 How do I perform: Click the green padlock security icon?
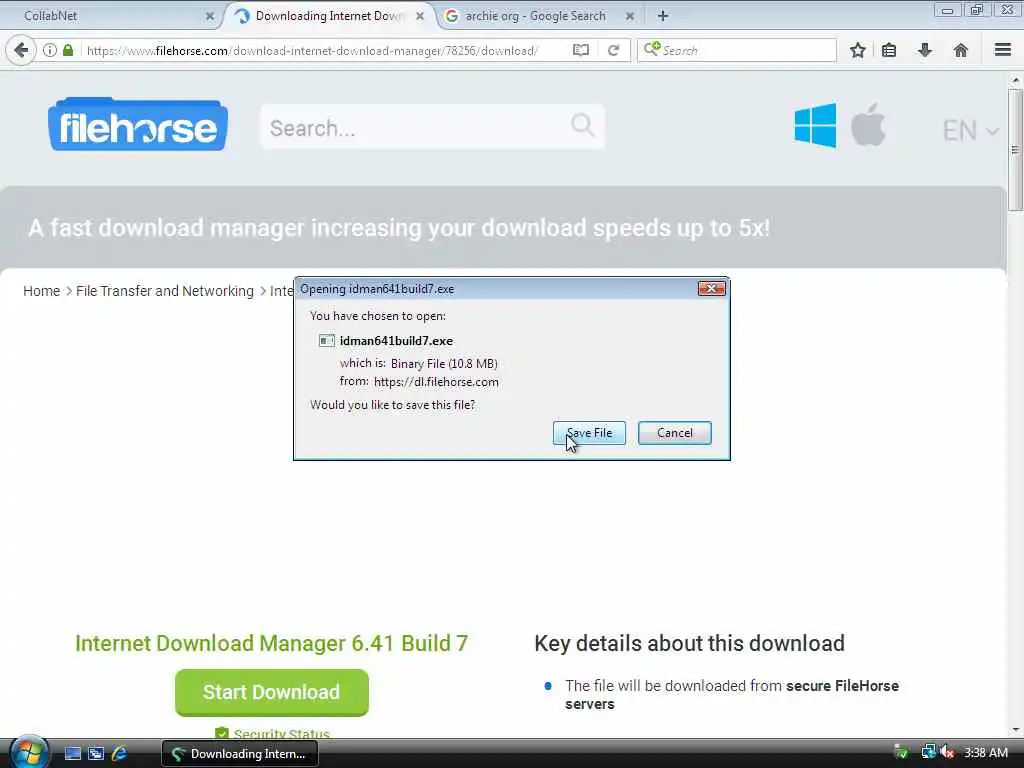(x=68, y=50)
